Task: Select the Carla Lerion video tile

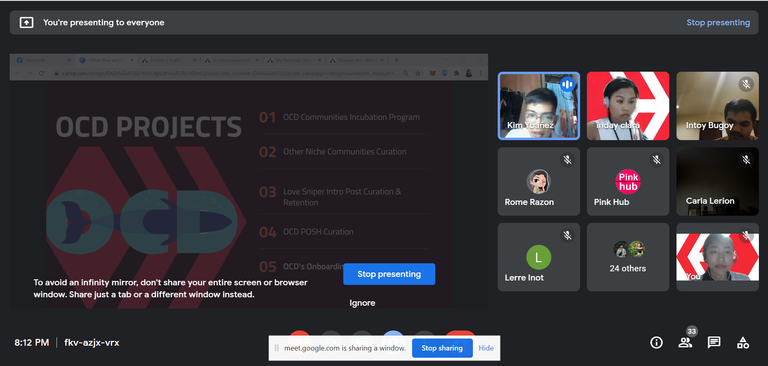Action: (x=717, y=181)
